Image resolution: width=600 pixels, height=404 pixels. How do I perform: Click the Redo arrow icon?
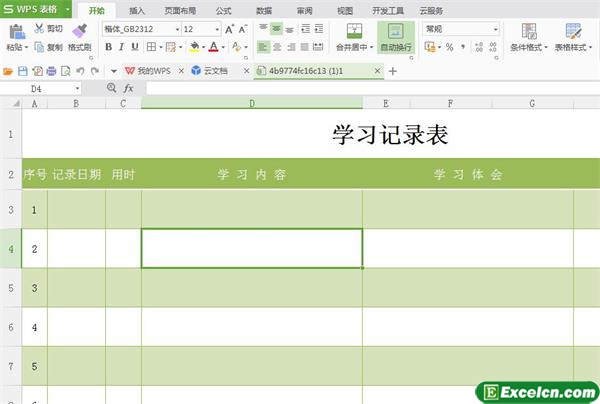click(x=95, y=71)
